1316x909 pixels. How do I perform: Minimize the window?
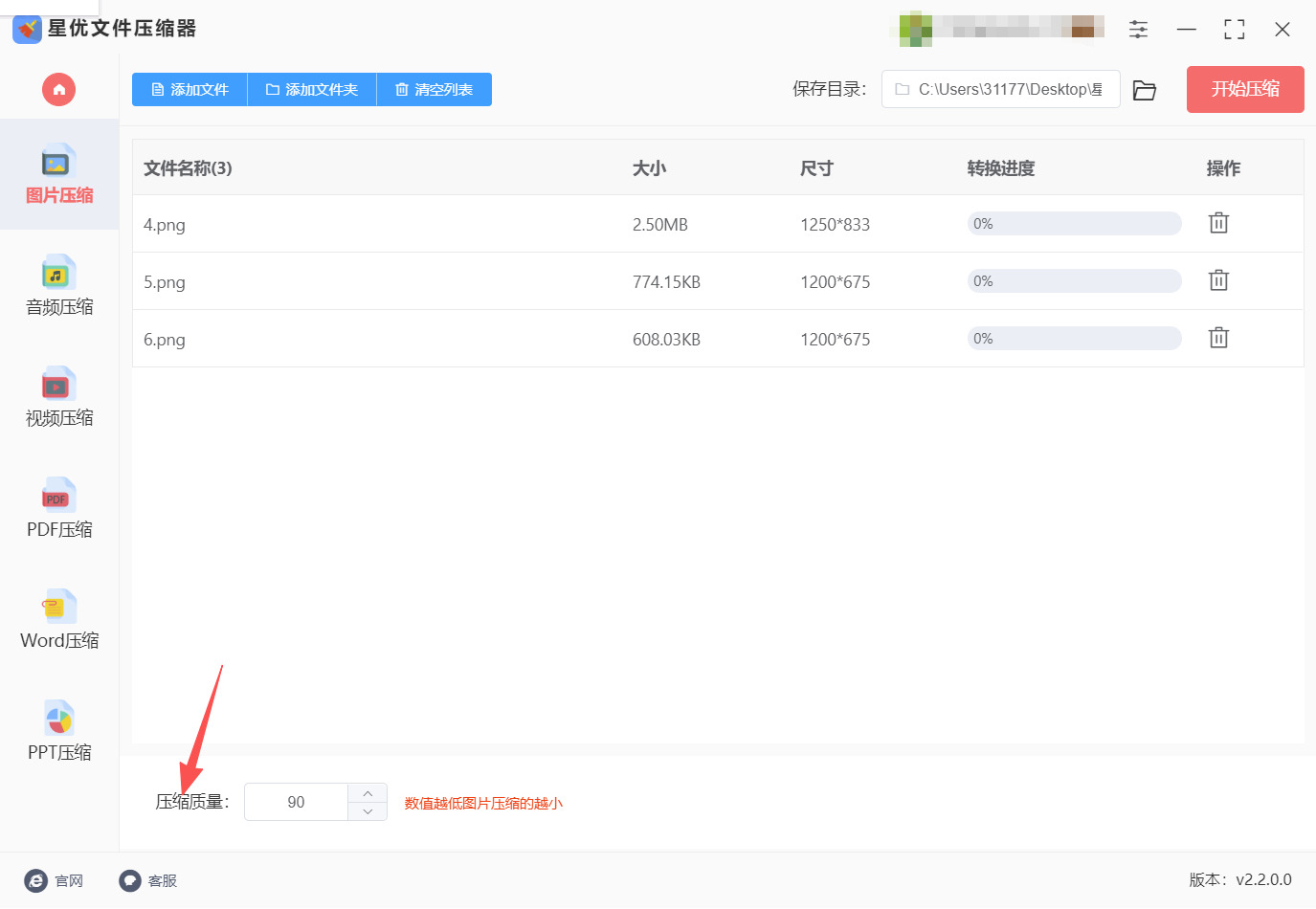1187,30
